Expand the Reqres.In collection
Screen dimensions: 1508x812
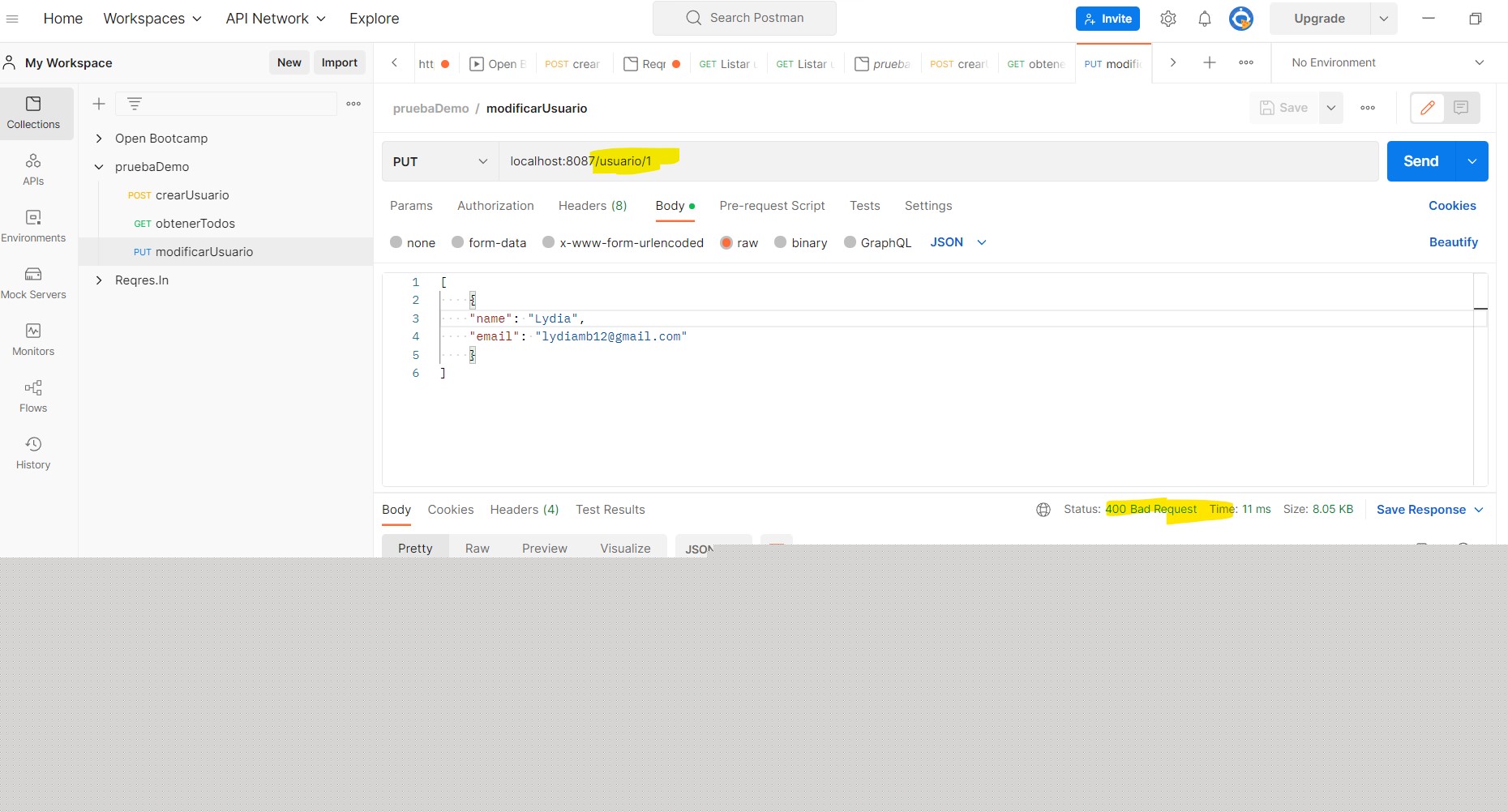(99, 280)
